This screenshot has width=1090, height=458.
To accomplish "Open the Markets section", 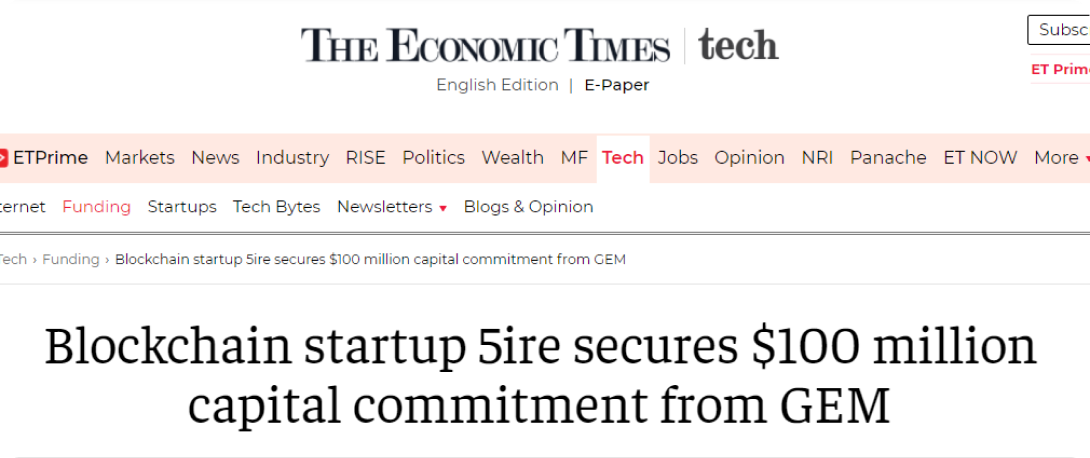I will click(x=139, y=158).
